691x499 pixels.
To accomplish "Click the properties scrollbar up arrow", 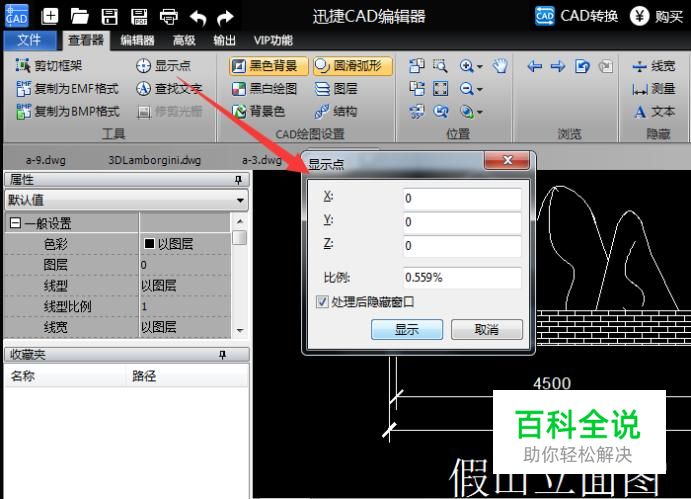I will coord(240,221).
